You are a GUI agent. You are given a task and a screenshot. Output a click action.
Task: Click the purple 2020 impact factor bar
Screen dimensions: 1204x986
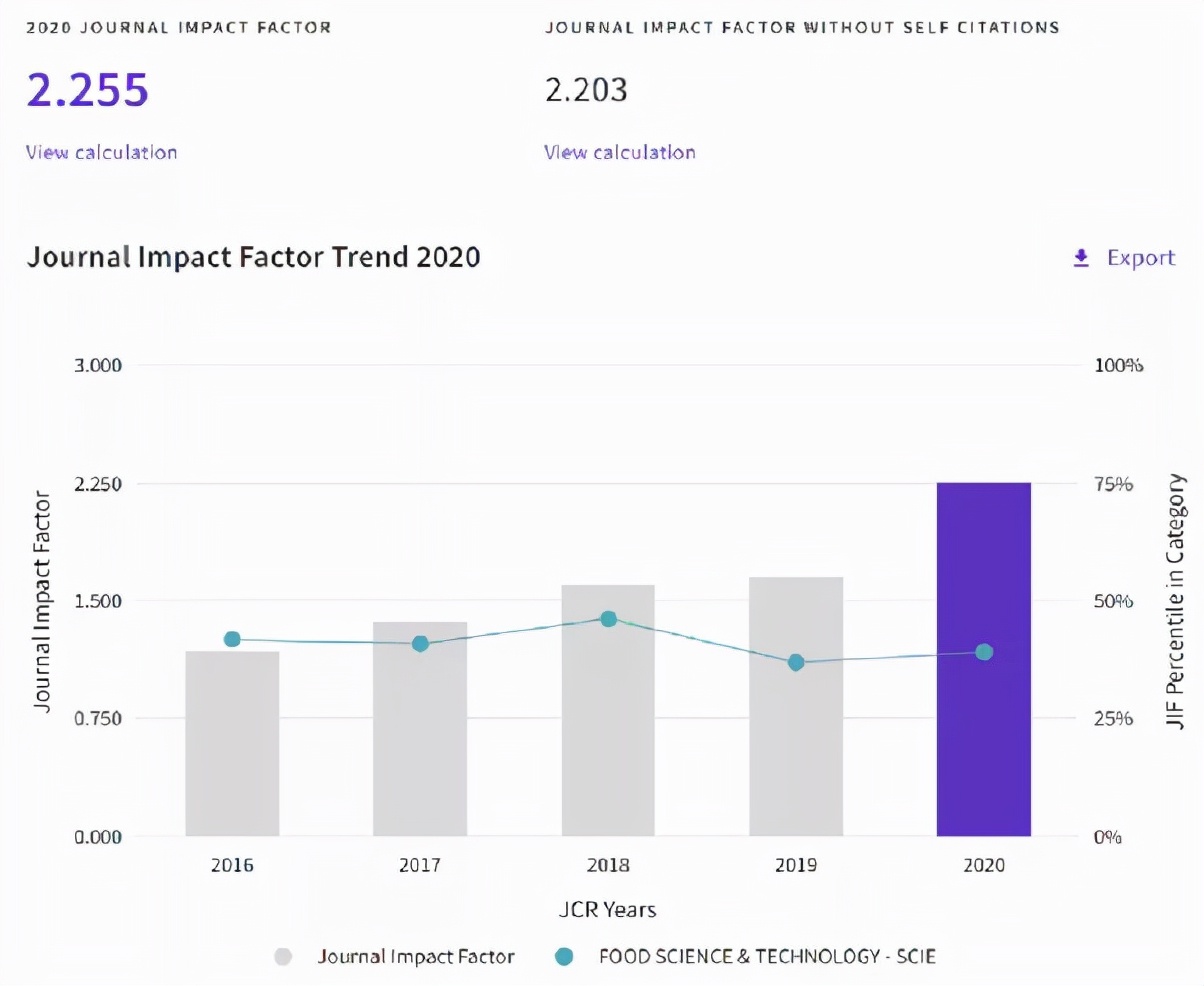[x=983, y=700]
